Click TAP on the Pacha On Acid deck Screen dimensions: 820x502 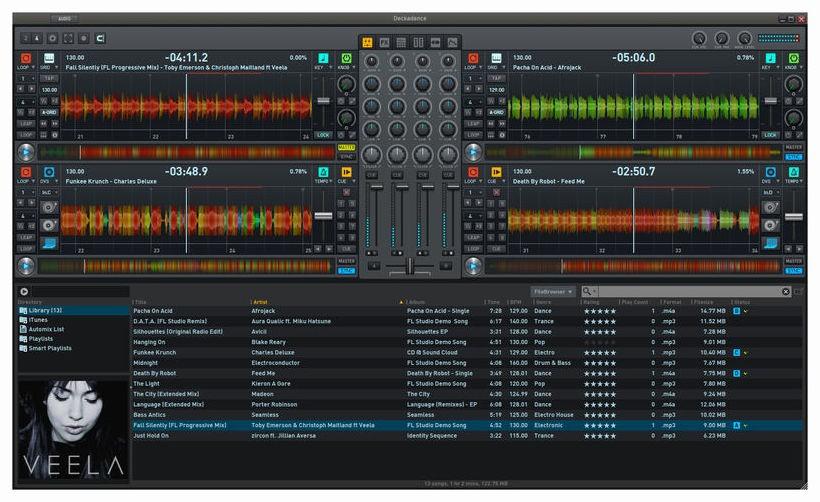(x=496, y=78)
